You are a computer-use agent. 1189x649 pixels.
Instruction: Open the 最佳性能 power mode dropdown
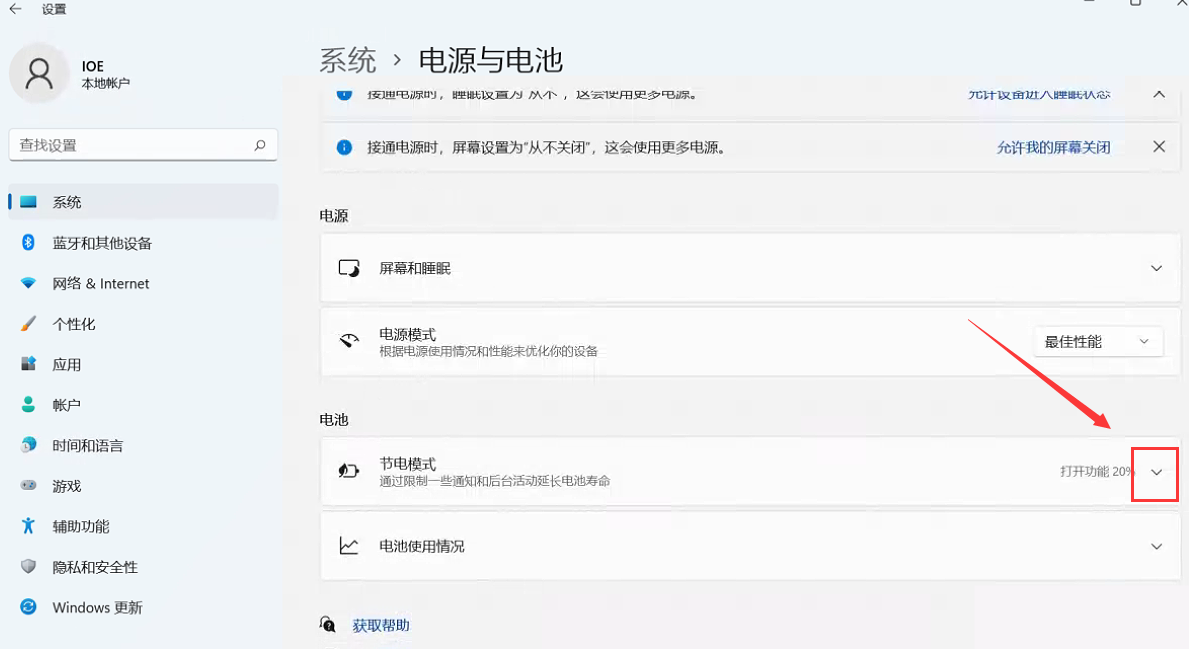click(x=1098, y=341)
